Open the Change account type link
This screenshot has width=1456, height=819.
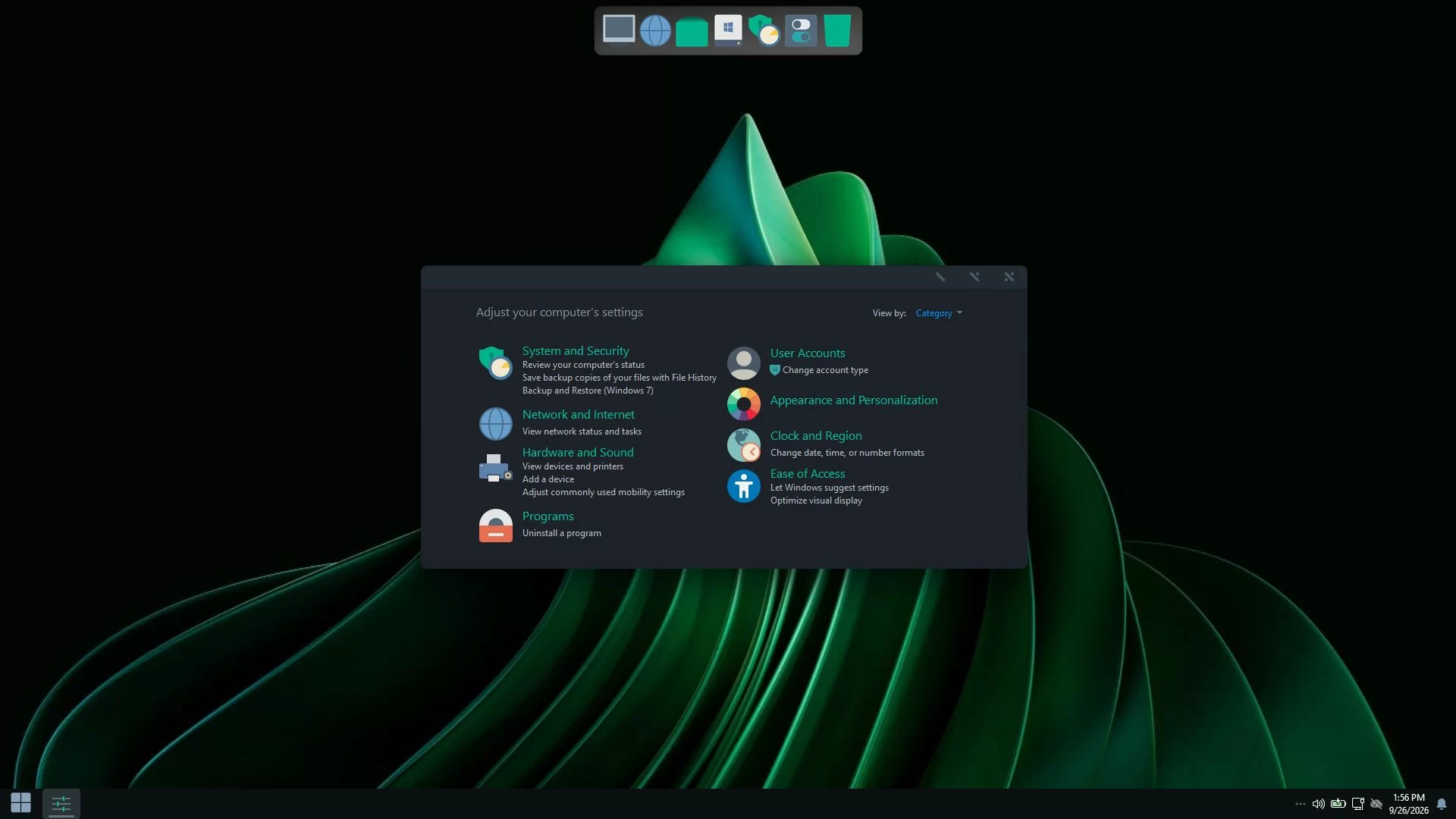click(825, 370)
